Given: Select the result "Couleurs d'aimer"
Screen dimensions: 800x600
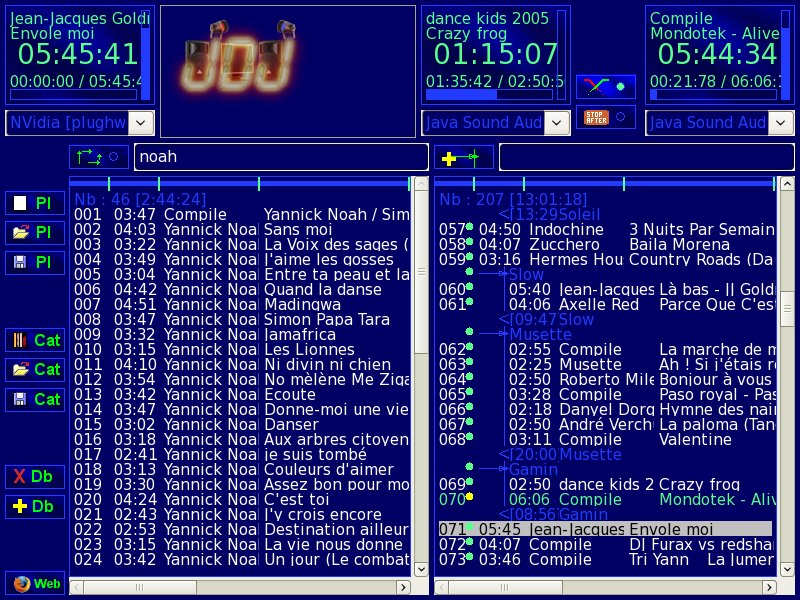Looking at the screenshot, I should 242,469.
